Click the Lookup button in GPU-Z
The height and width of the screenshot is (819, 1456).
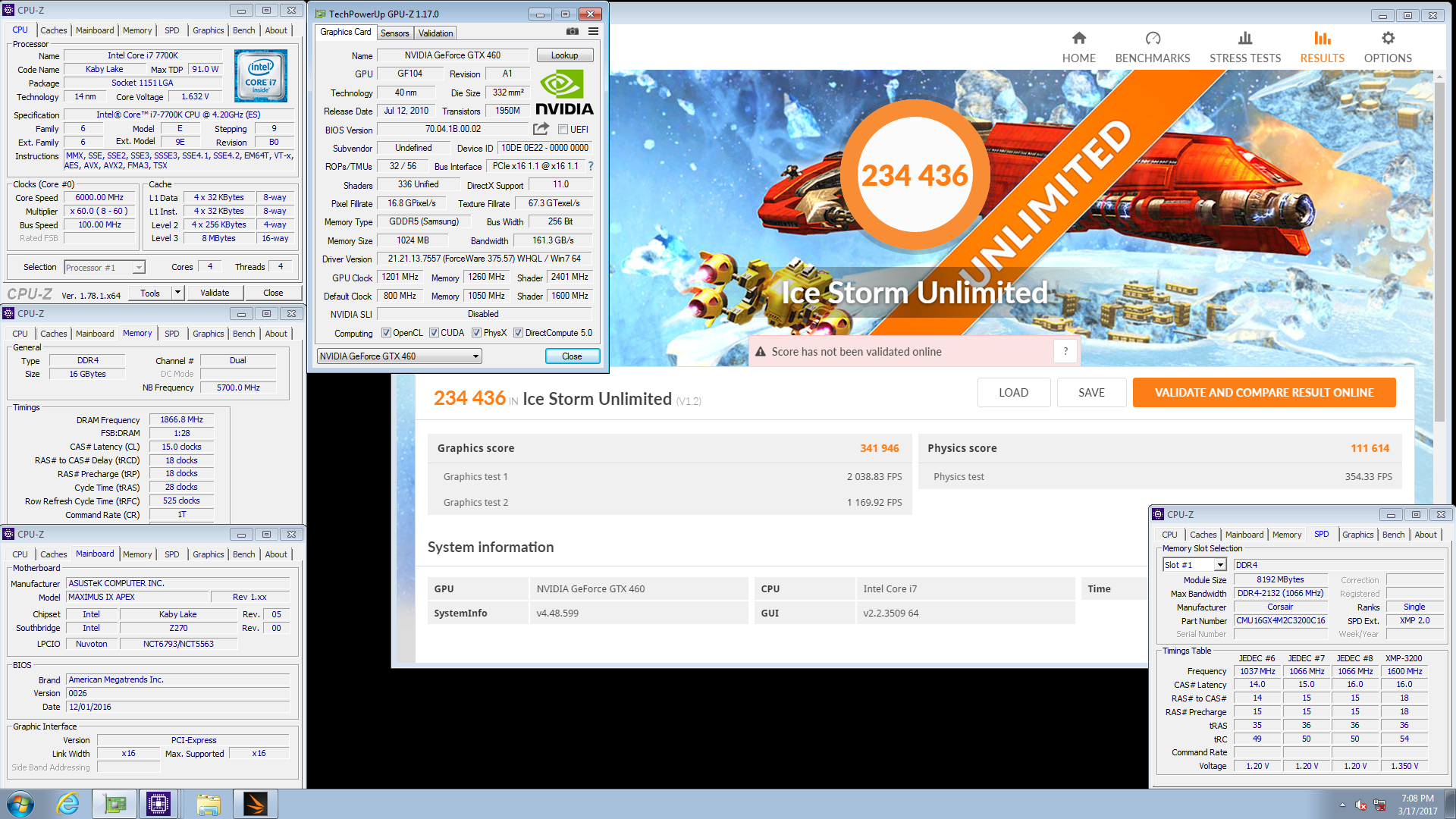564,55
